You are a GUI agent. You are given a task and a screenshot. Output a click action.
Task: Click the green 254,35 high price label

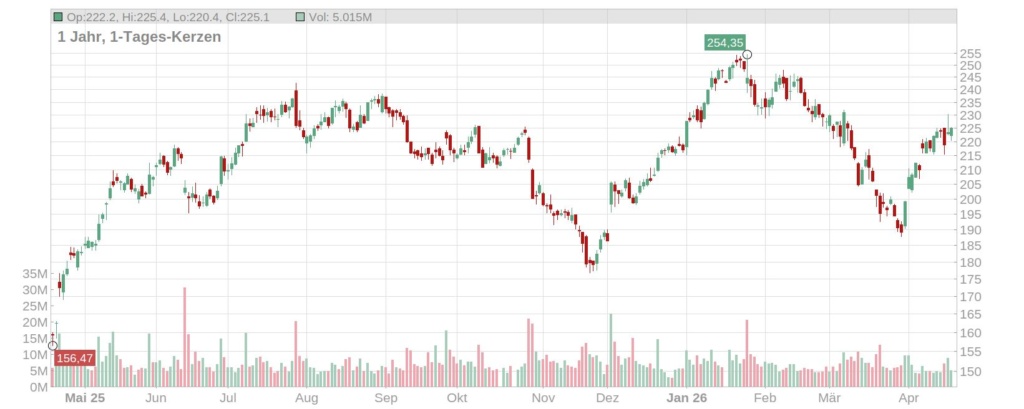coord(724,43)
